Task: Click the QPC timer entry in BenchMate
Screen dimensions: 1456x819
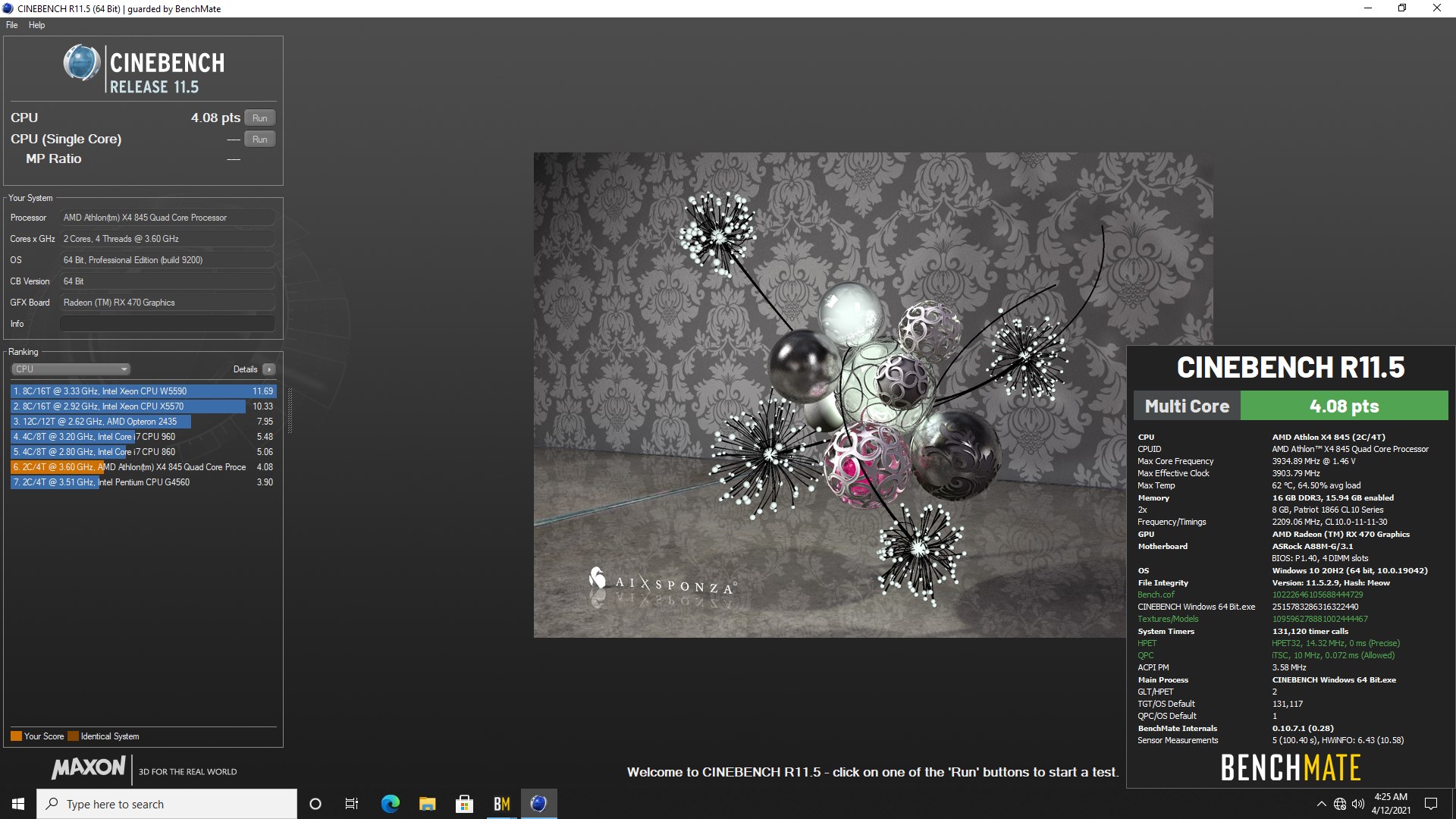Action: pyautogui.click(x=1145, y=656)
